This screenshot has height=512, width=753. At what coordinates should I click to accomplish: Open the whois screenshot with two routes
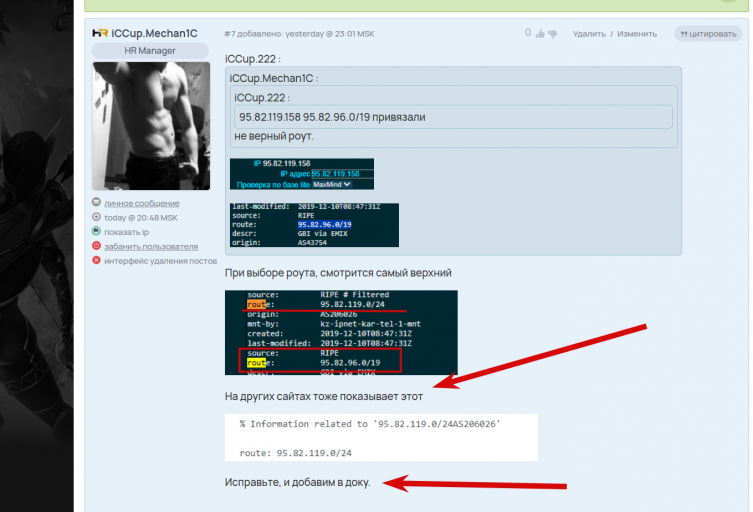tap(341, 332)
